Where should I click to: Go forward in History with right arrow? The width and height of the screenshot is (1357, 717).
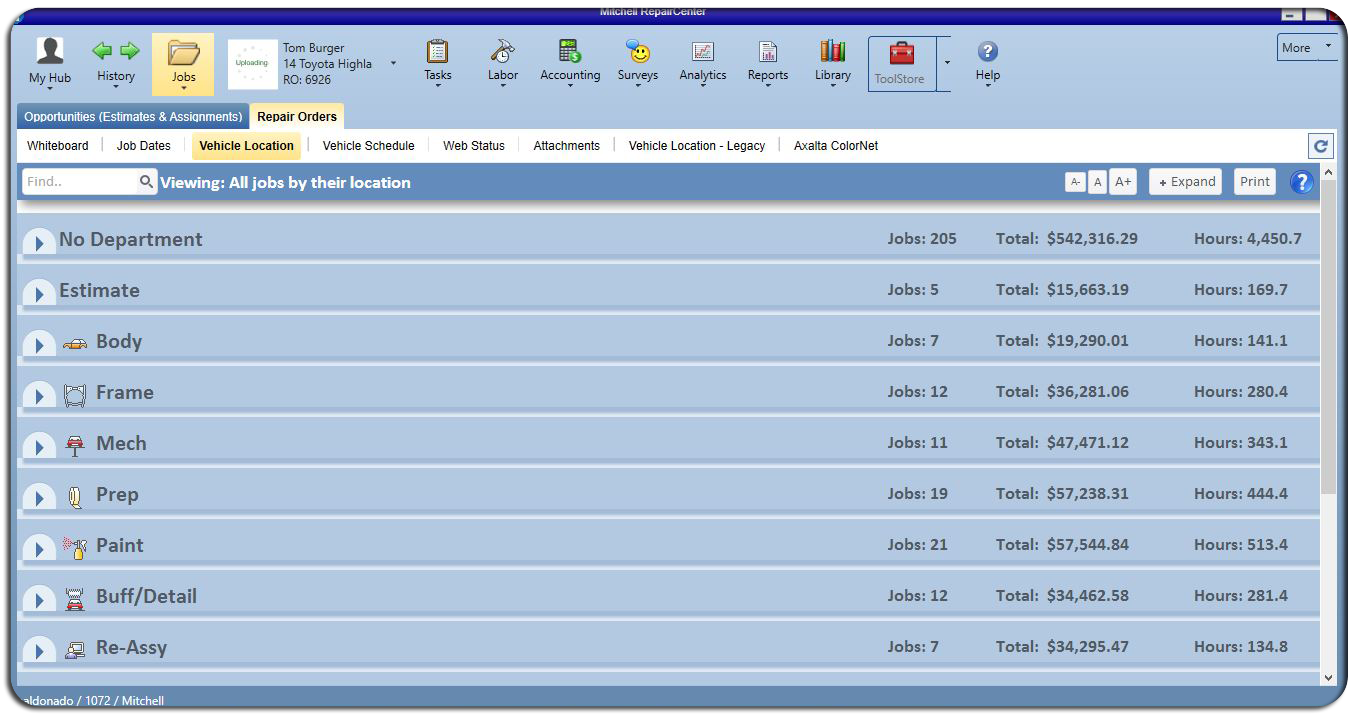click(x=130, y=50)
